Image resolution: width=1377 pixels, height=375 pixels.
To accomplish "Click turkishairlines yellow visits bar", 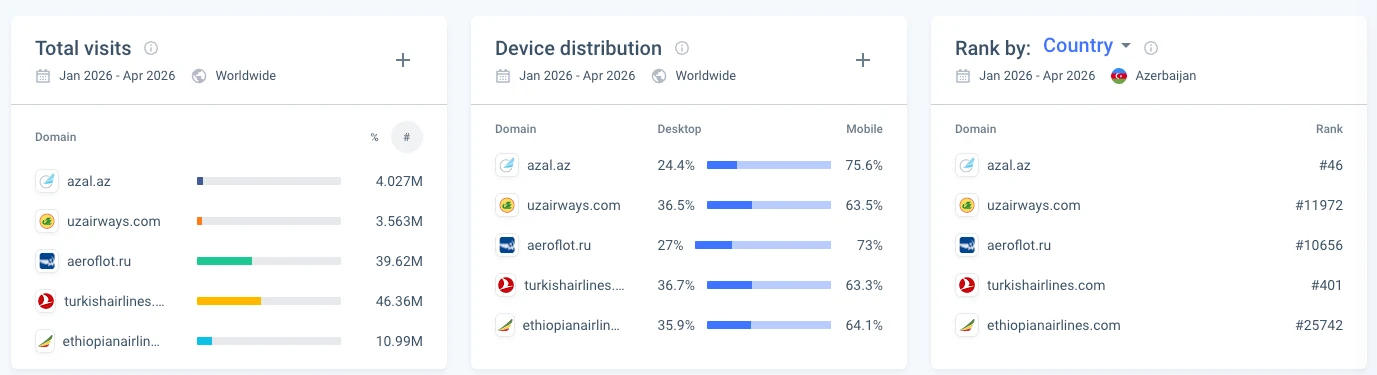I will pyautogui.click(x=229, y=301).
